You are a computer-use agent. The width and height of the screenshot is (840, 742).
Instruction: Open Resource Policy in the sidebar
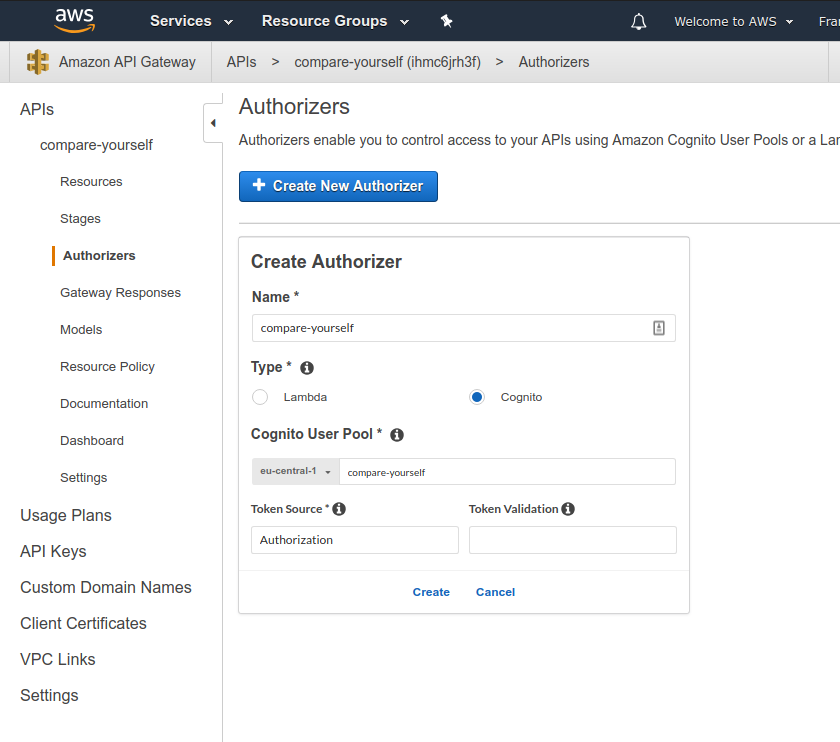107,366
